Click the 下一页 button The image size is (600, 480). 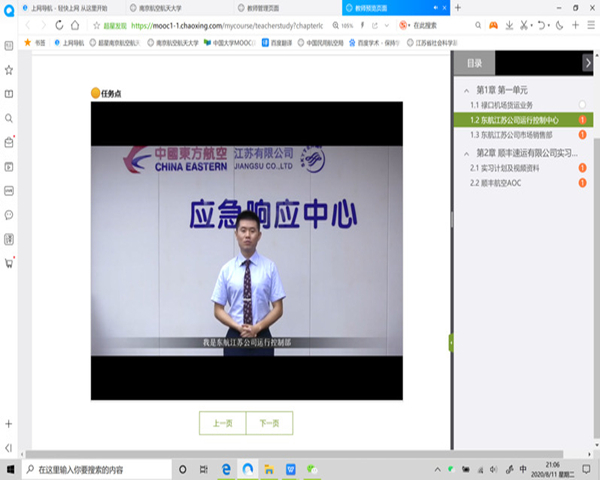269,424
